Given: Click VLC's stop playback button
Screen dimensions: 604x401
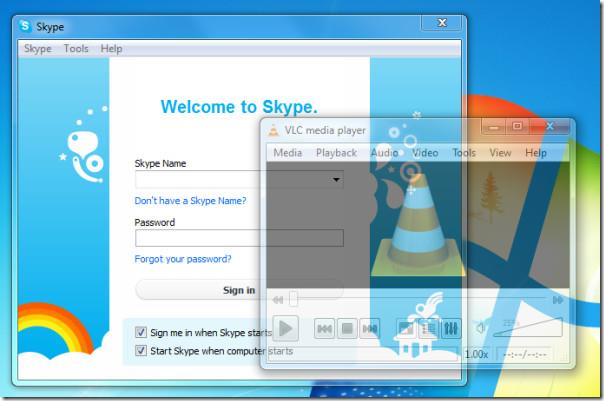Looking at the screenshot, I should [x=347, y=329].
